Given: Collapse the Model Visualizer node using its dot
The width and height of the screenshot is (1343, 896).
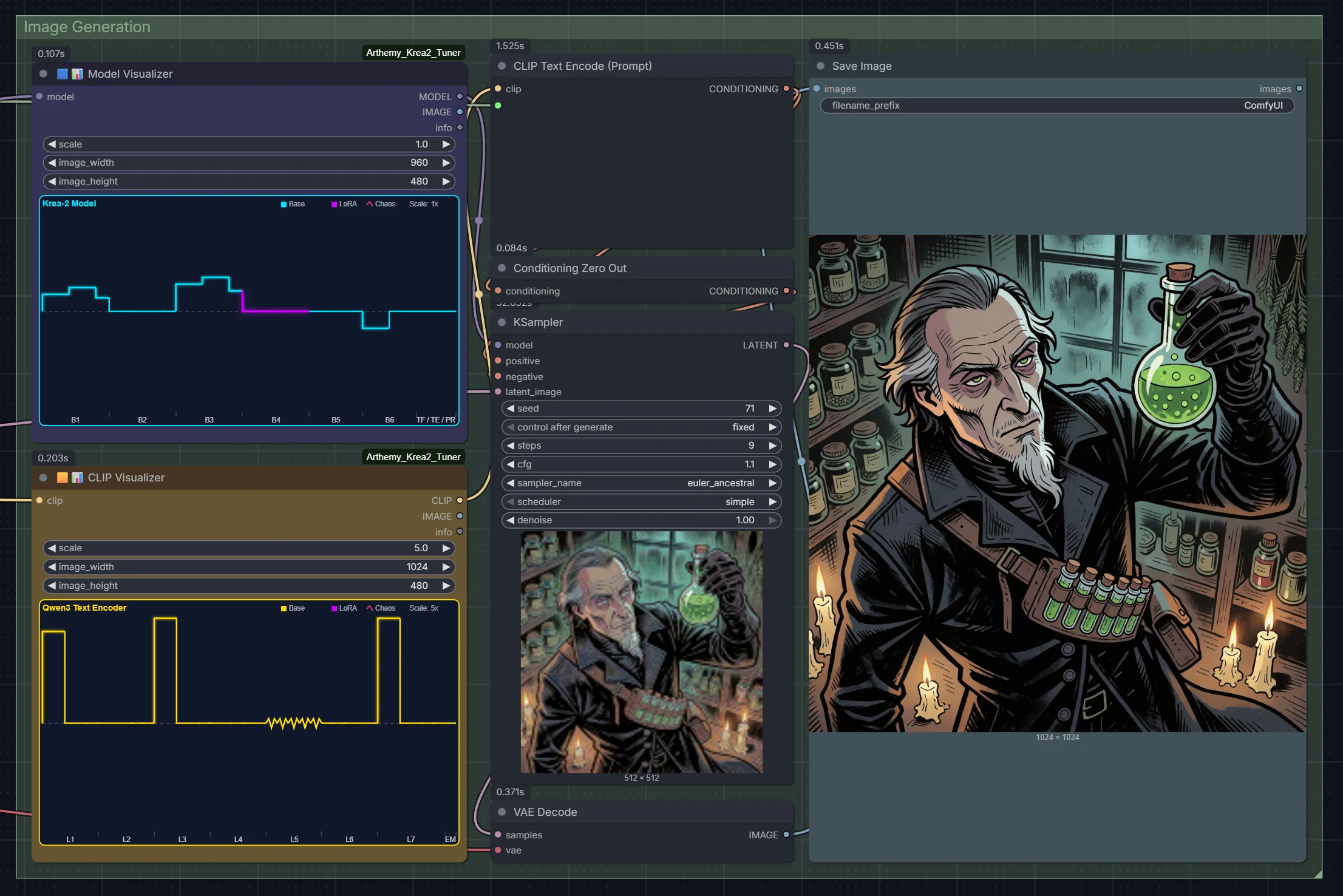Looking at the screenshot, I should pos(43,74).
